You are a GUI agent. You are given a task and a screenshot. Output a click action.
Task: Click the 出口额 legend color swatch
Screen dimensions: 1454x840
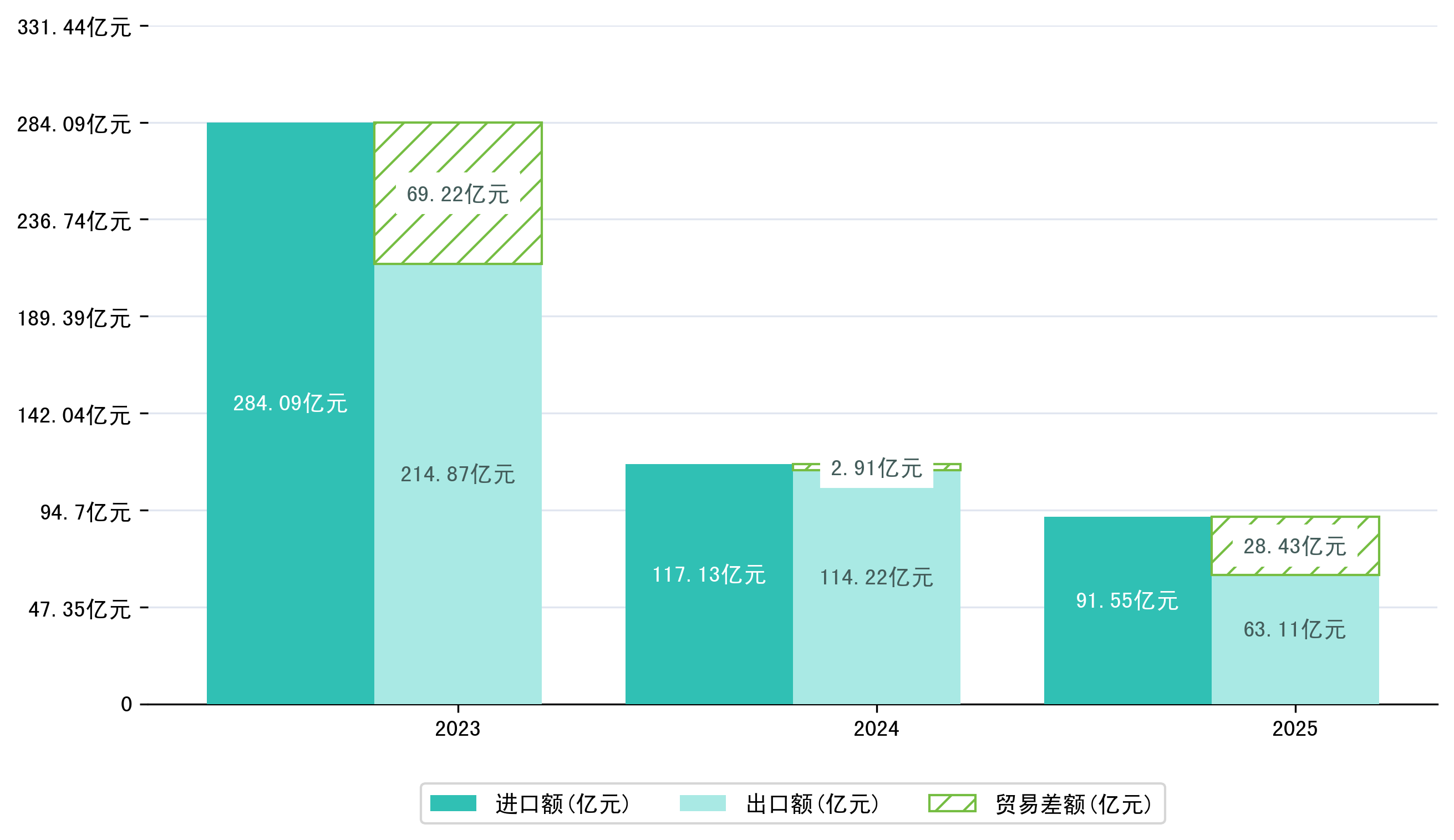coord(702,803)
